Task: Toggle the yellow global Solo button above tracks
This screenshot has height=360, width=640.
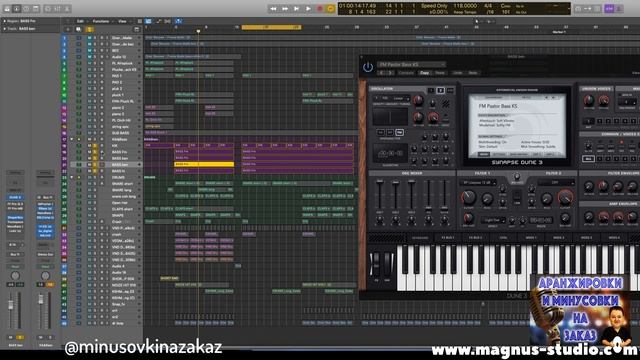Action: click(89, 29)
